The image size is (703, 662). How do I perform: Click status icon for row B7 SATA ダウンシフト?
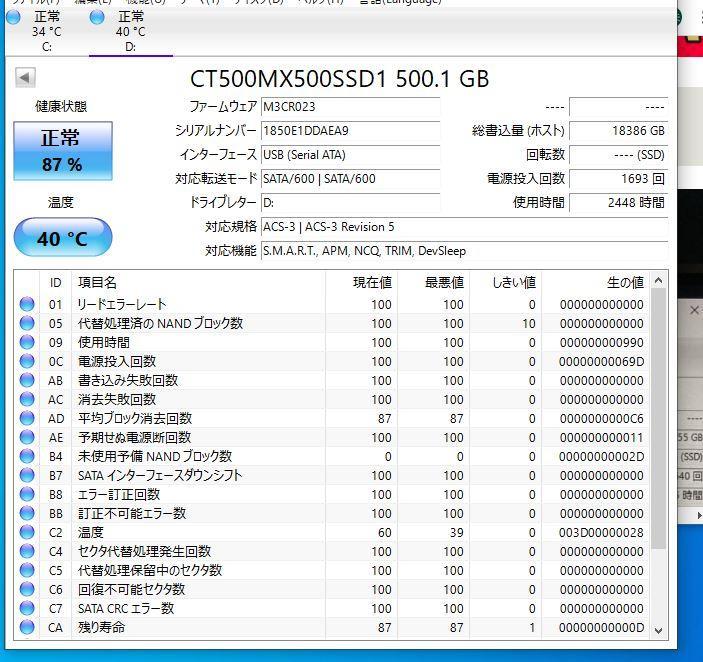(27, 475)
